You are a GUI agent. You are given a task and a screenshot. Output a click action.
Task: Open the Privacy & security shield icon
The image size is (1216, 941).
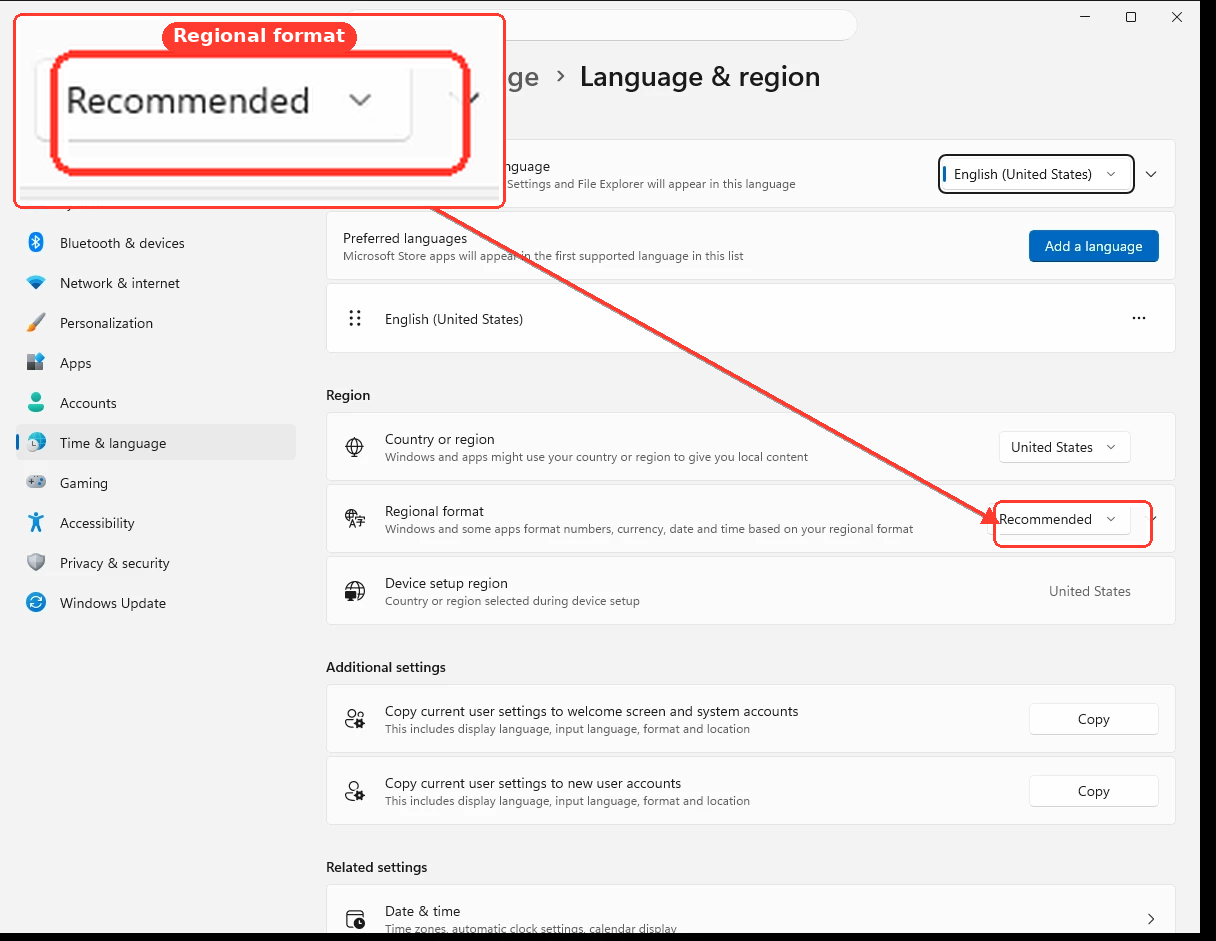coord(36,563)
